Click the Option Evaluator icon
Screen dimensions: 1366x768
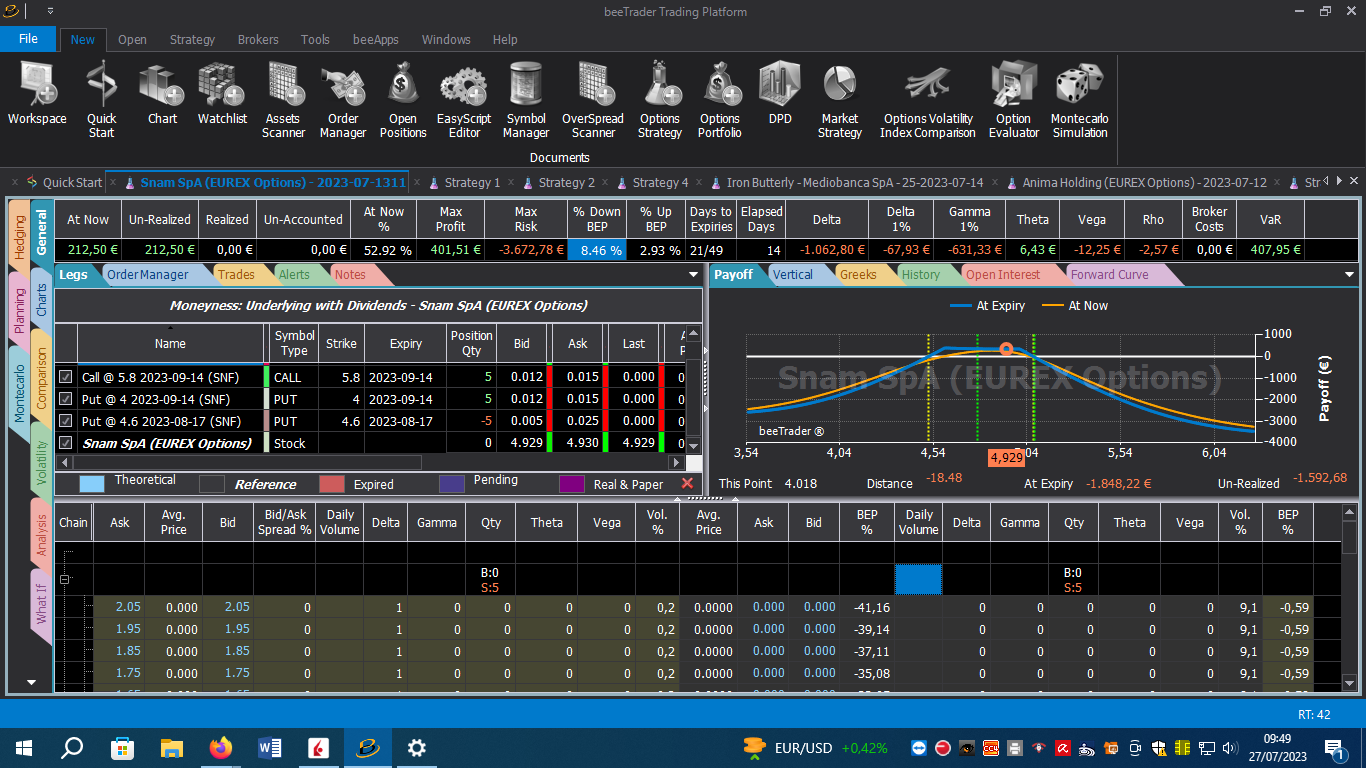point(1014,100)
